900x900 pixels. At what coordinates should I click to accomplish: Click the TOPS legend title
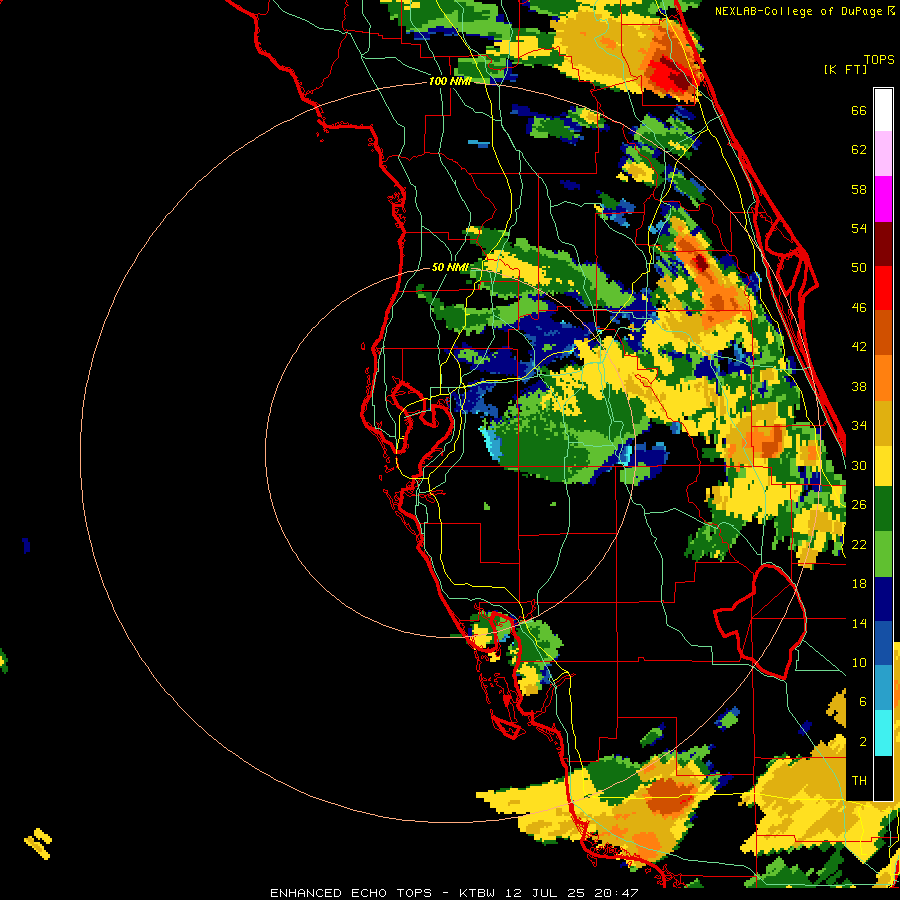879,60
